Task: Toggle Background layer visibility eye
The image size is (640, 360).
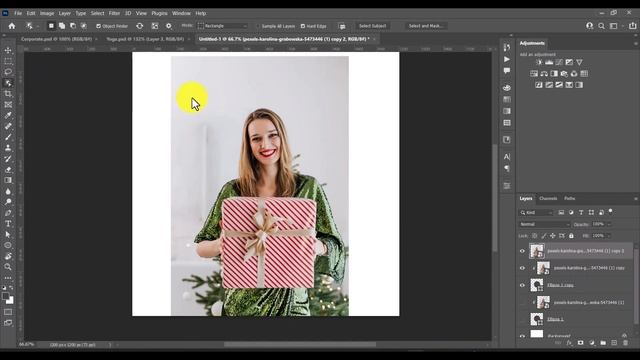Action: (x=522, y=336)
